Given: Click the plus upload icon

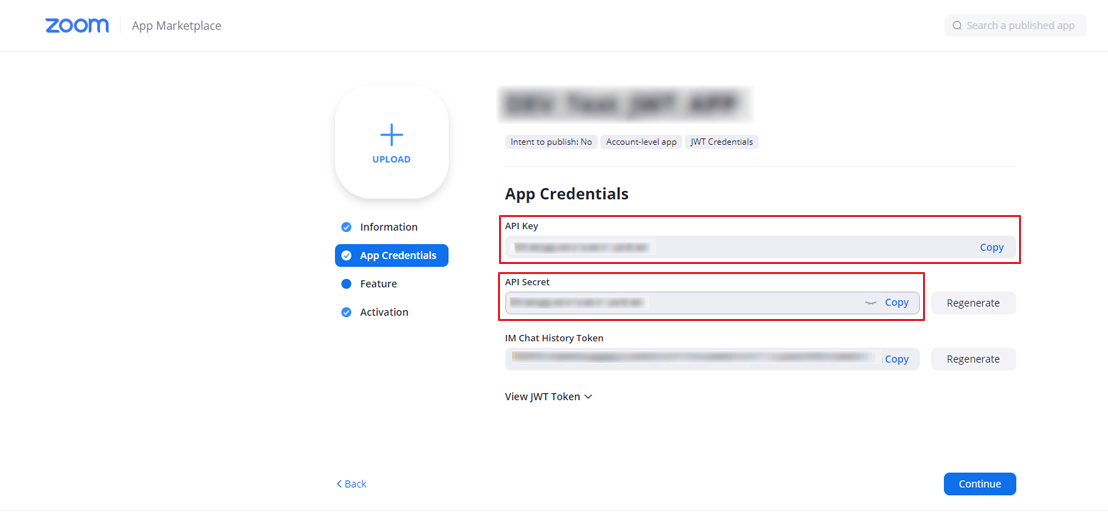Looking at the screenshot, I should click(x=391, y=134).
